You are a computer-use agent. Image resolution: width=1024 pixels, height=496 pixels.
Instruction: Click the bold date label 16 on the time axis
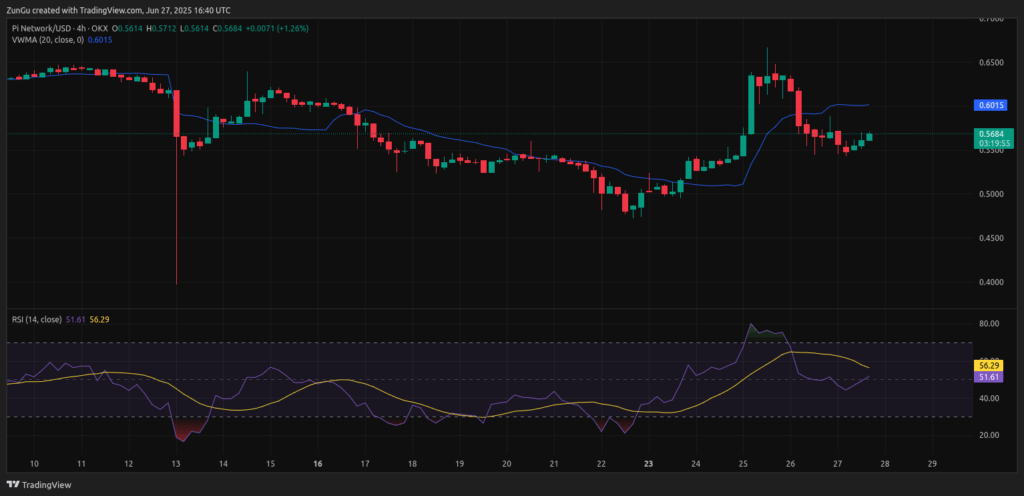[317, 463]
